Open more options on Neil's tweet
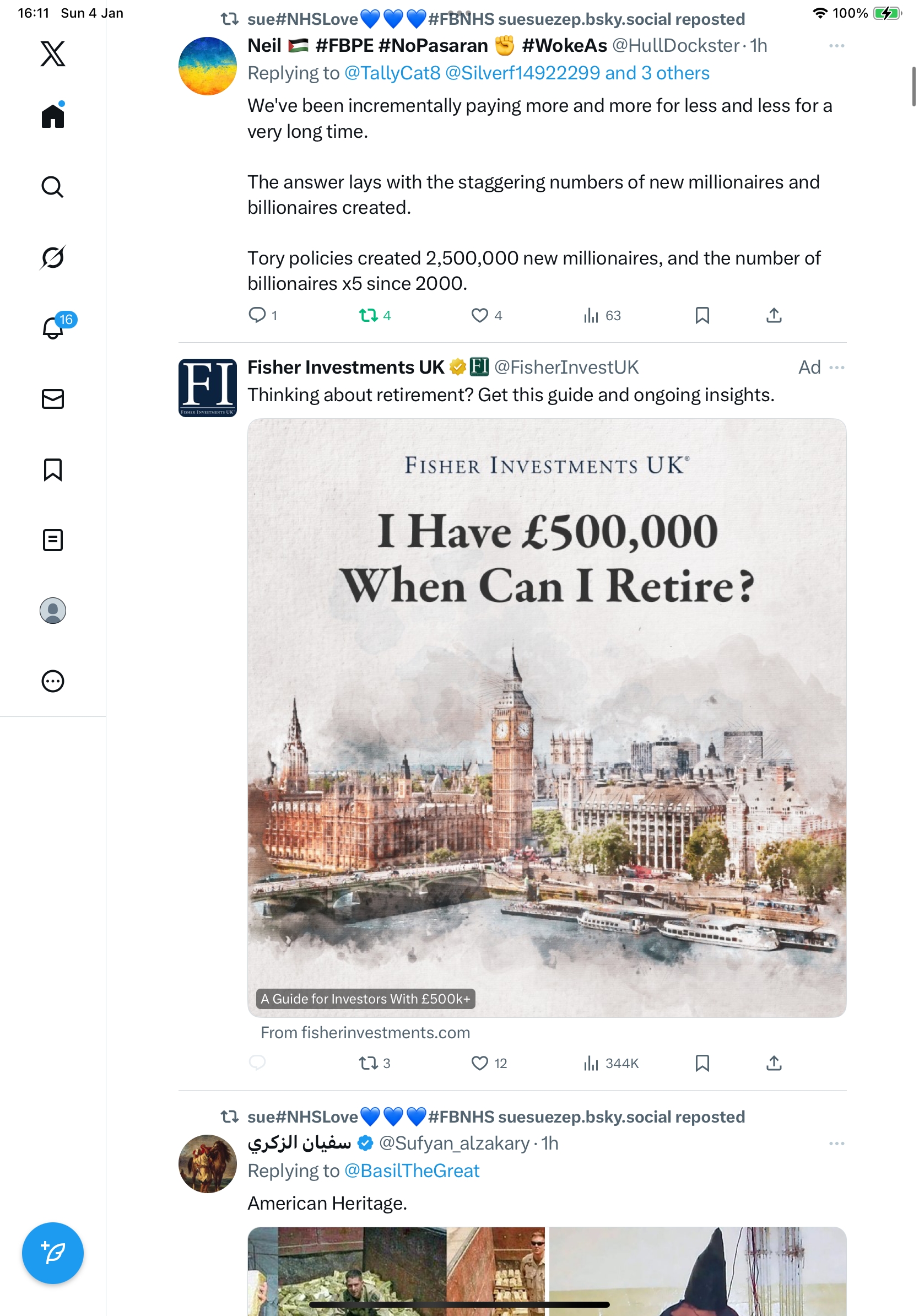Viewport: 919px width, 1316px height. [x=836, y=46]
